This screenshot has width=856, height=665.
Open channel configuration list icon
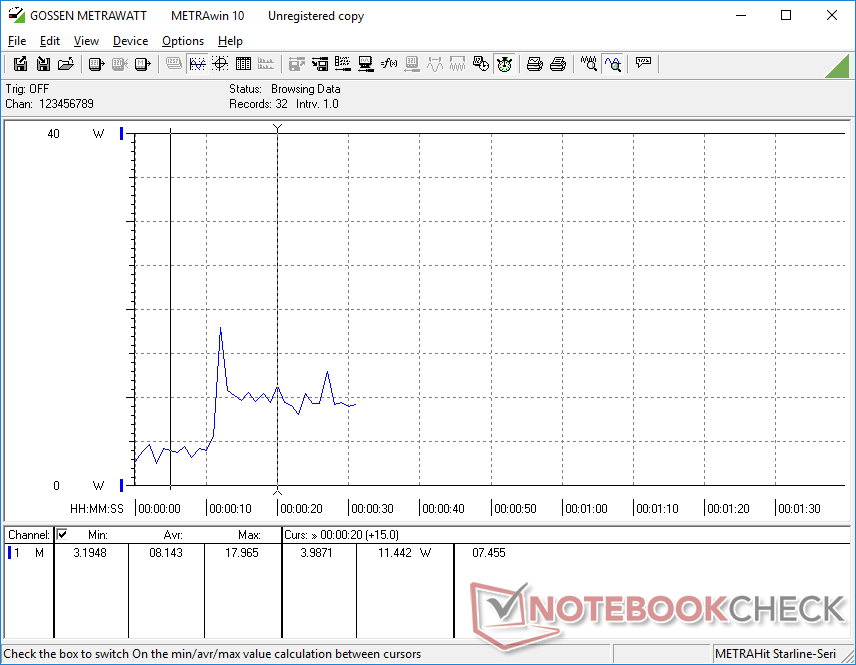pos(343,64)
